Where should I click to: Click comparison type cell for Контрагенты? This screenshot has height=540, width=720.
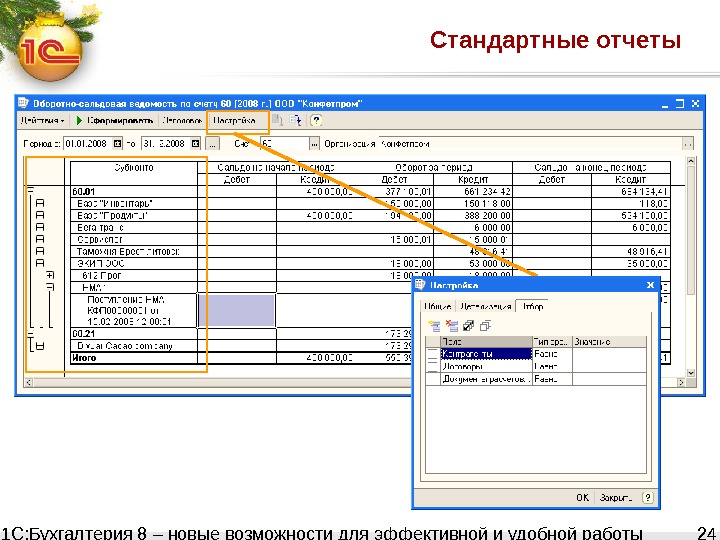point(552,354)
